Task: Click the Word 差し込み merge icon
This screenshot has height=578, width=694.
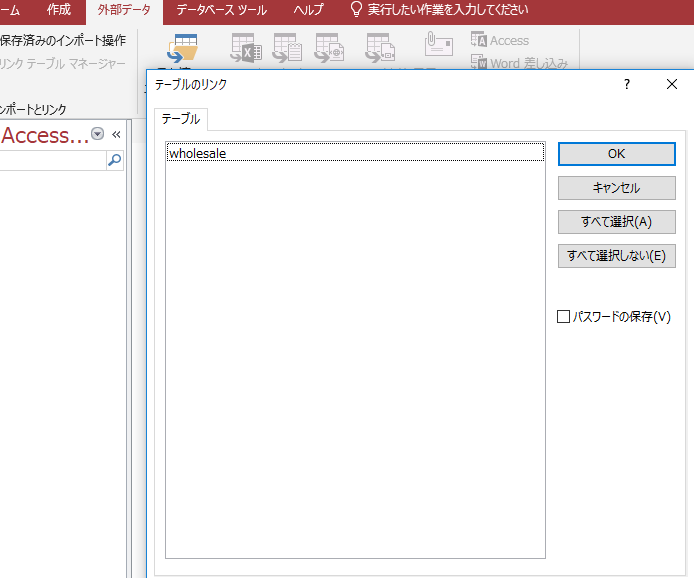Action: tap(519, 63)
